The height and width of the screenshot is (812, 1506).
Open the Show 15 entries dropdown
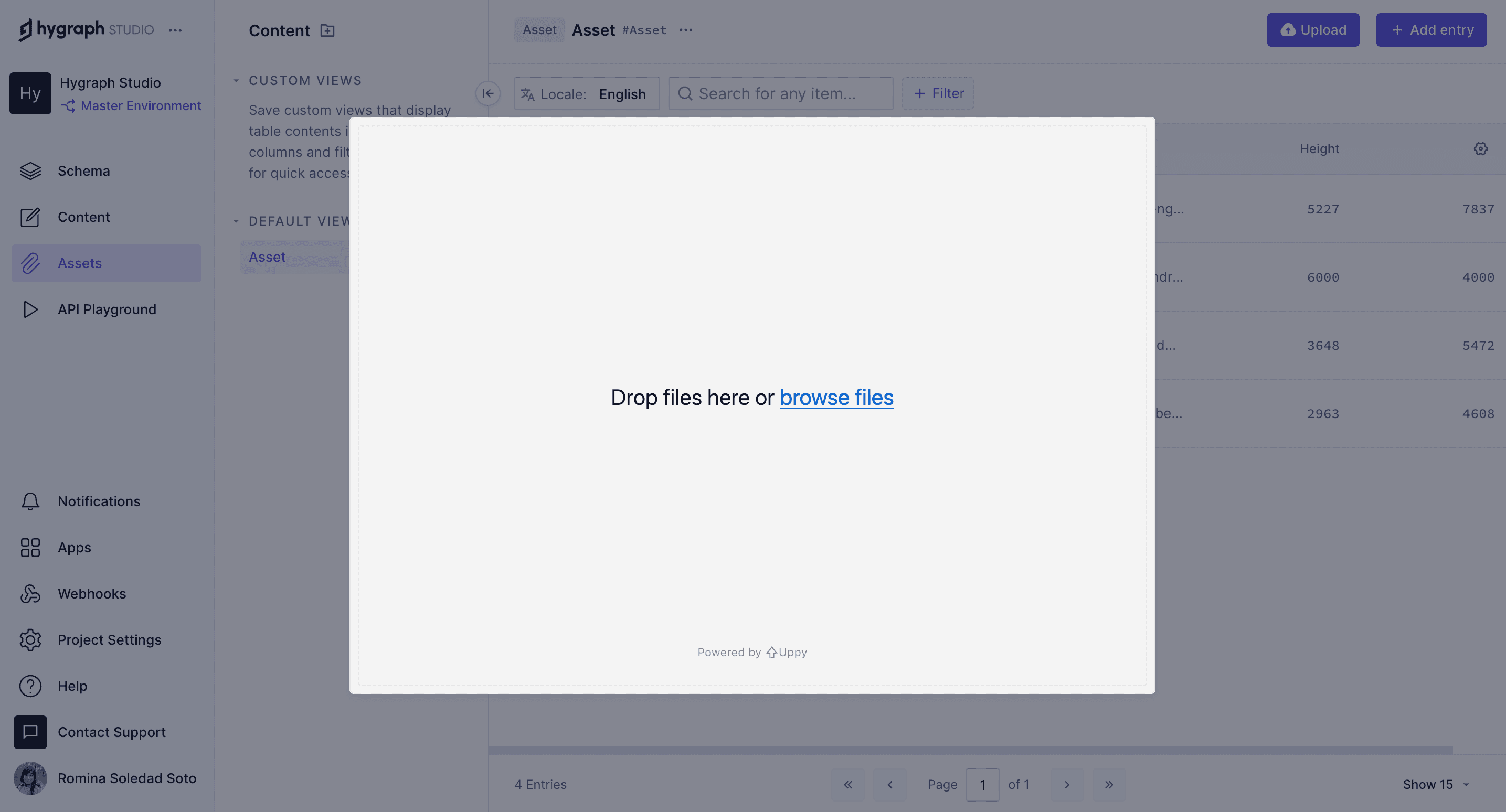coord(1435,785)
